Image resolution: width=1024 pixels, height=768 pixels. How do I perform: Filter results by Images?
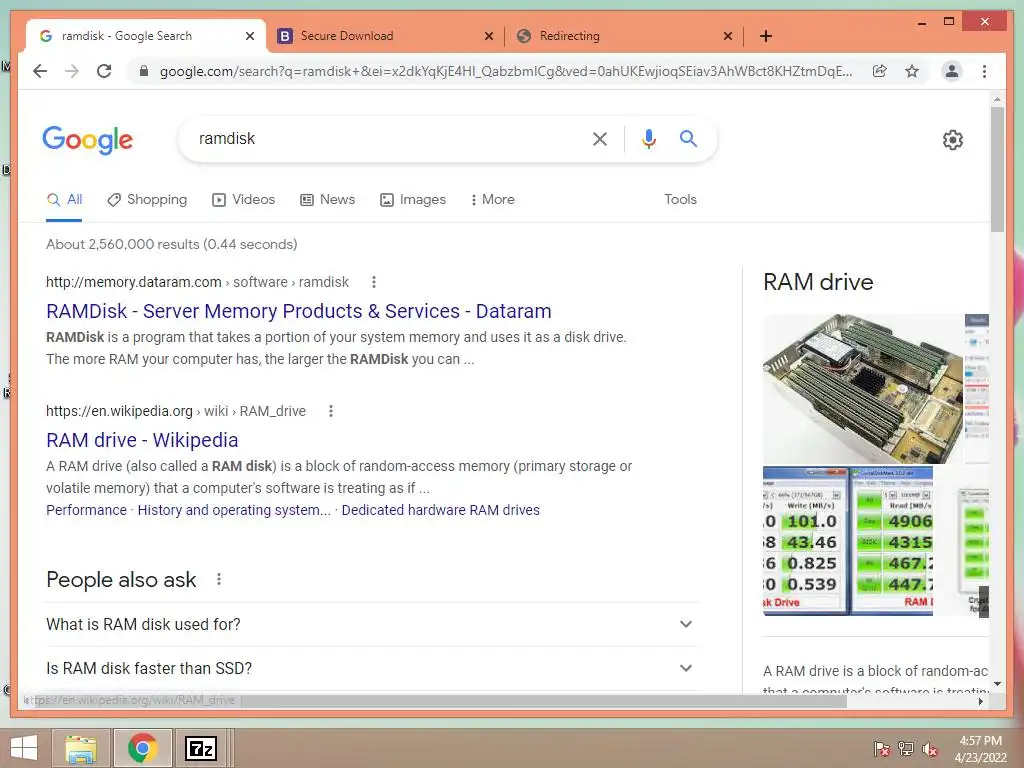[413, 200]
